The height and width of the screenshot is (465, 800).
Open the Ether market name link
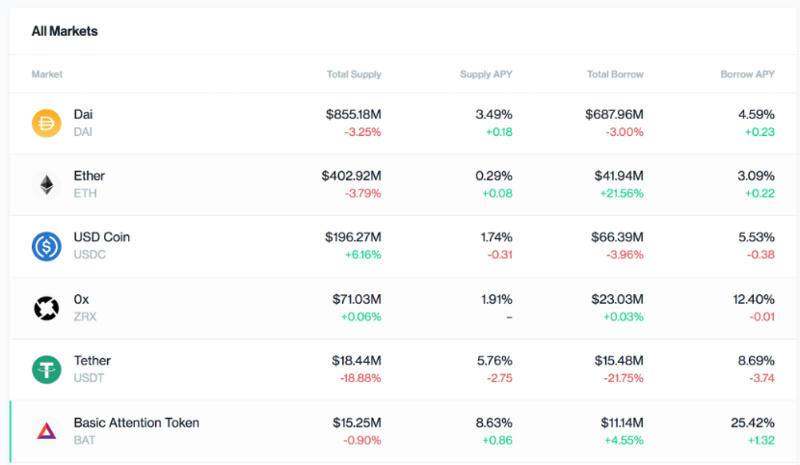89,176
